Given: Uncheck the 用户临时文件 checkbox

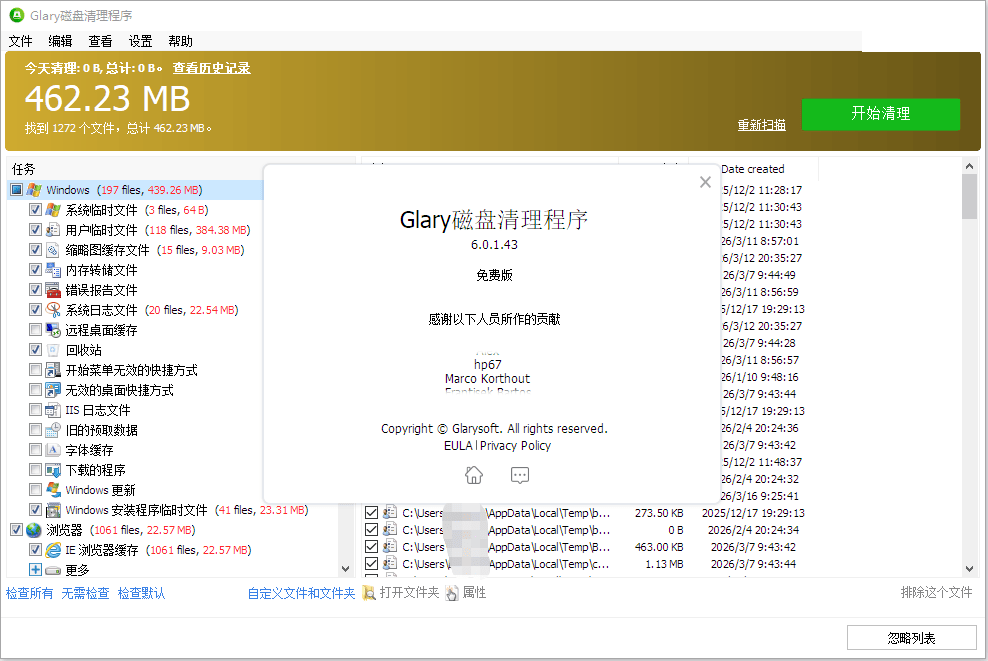Looking at the screenshot, I should (35, 229).
